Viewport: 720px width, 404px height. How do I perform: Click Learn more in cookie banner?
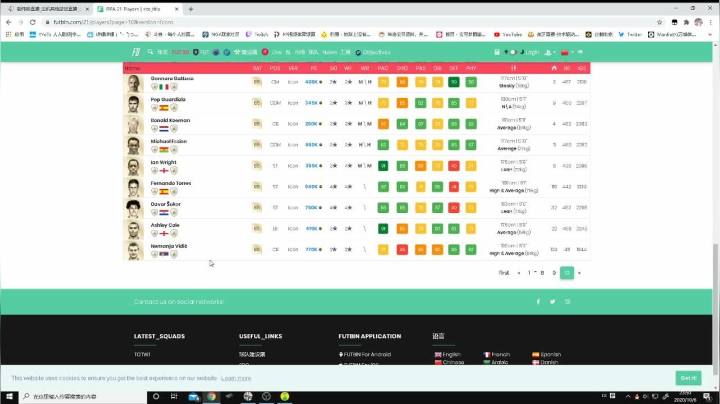tap(236, 378)
